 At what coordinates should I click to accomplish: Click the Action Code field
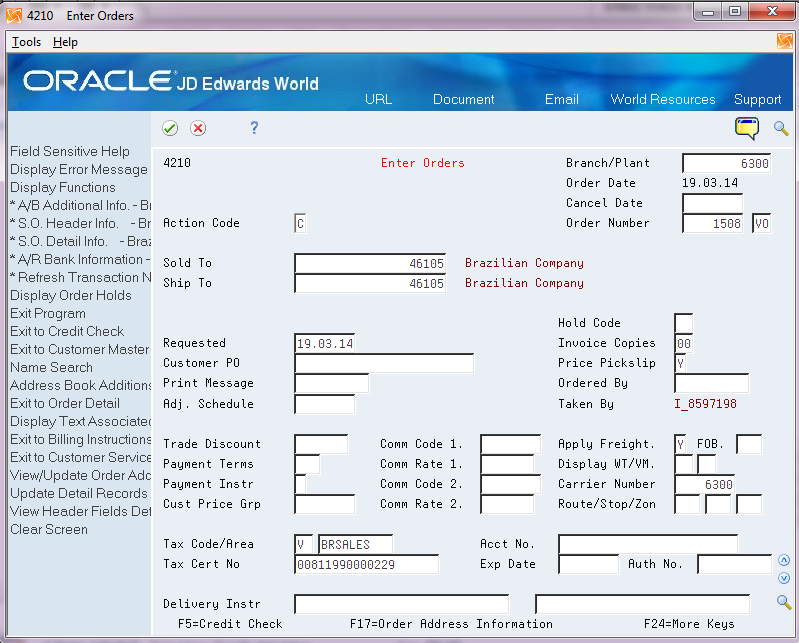pyautogui.click(x=300, y=224)
